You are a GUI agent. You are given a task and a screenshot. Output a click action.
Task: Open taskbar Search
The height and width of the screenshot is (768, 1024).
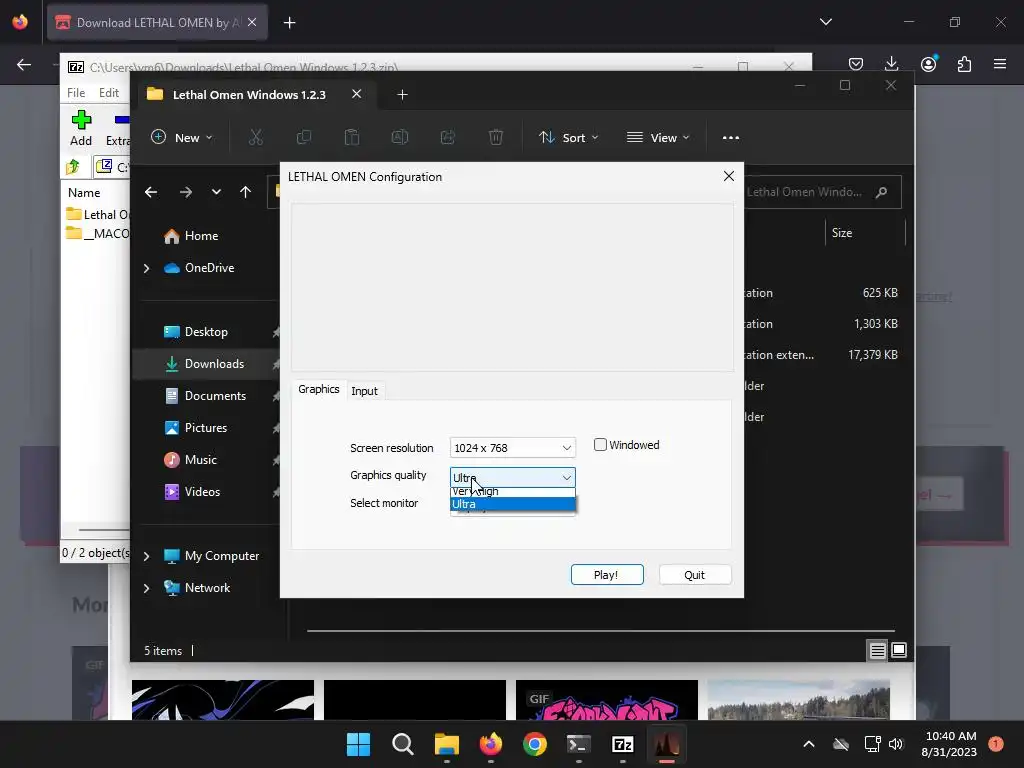[x=402, y=744]
